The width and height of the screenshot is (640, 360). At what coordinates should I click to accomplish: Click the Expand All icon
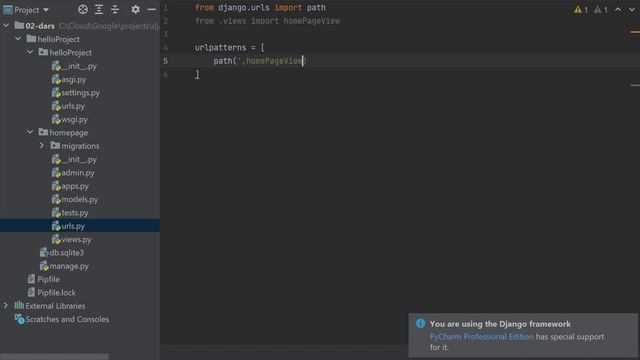pyautogui.click(x=99, y=9)
